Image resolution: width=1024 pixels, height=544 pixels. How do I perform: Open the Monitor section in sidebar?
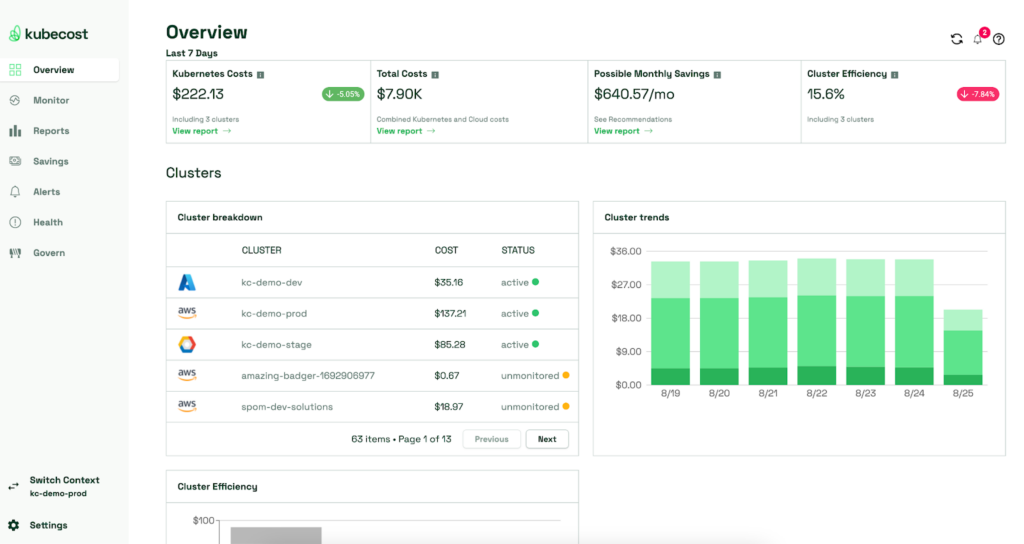point(51,100)
